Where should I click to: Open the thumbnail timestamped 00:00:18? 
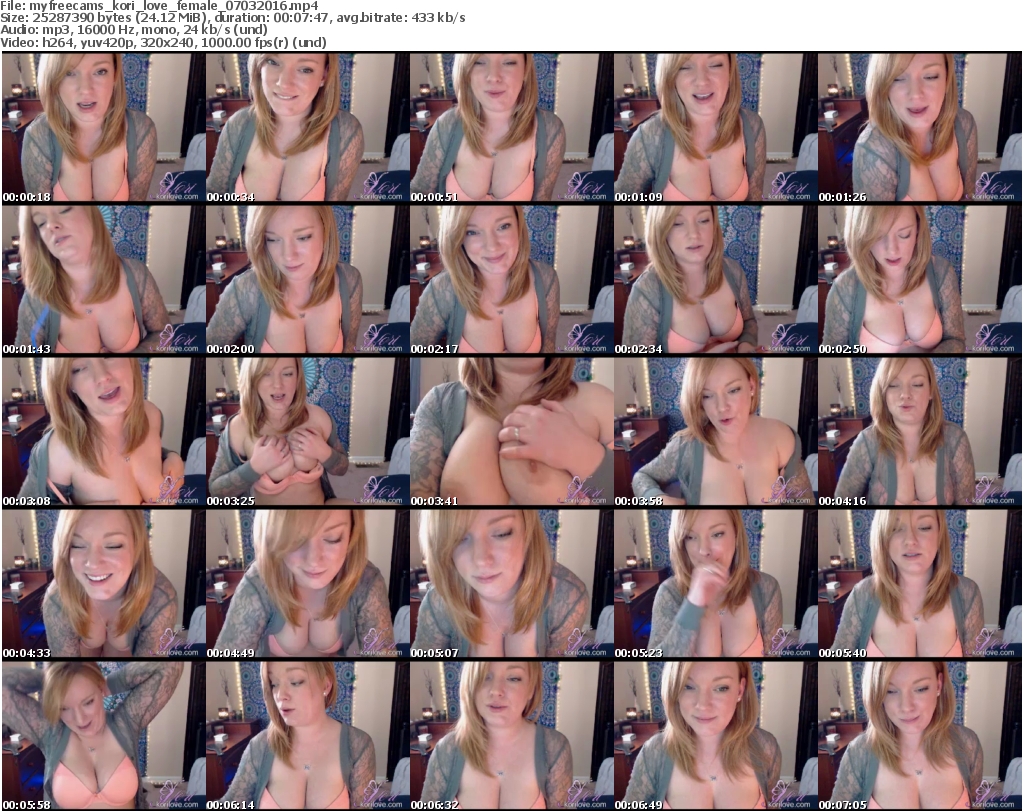[102, 128]
